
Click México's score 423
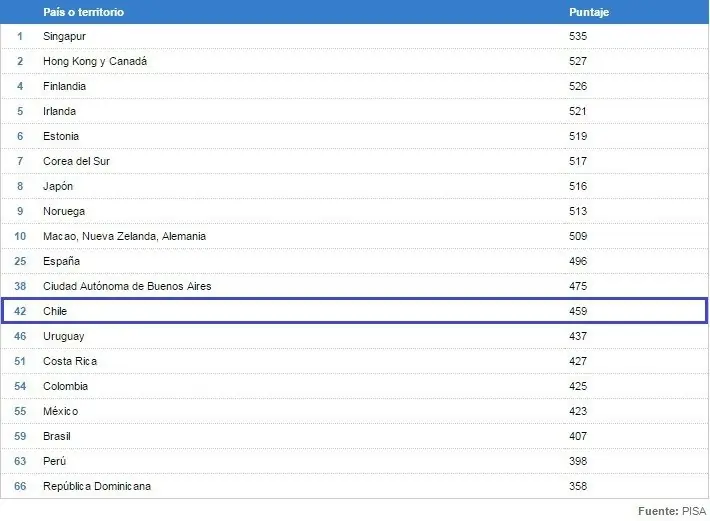coord(578,411)
